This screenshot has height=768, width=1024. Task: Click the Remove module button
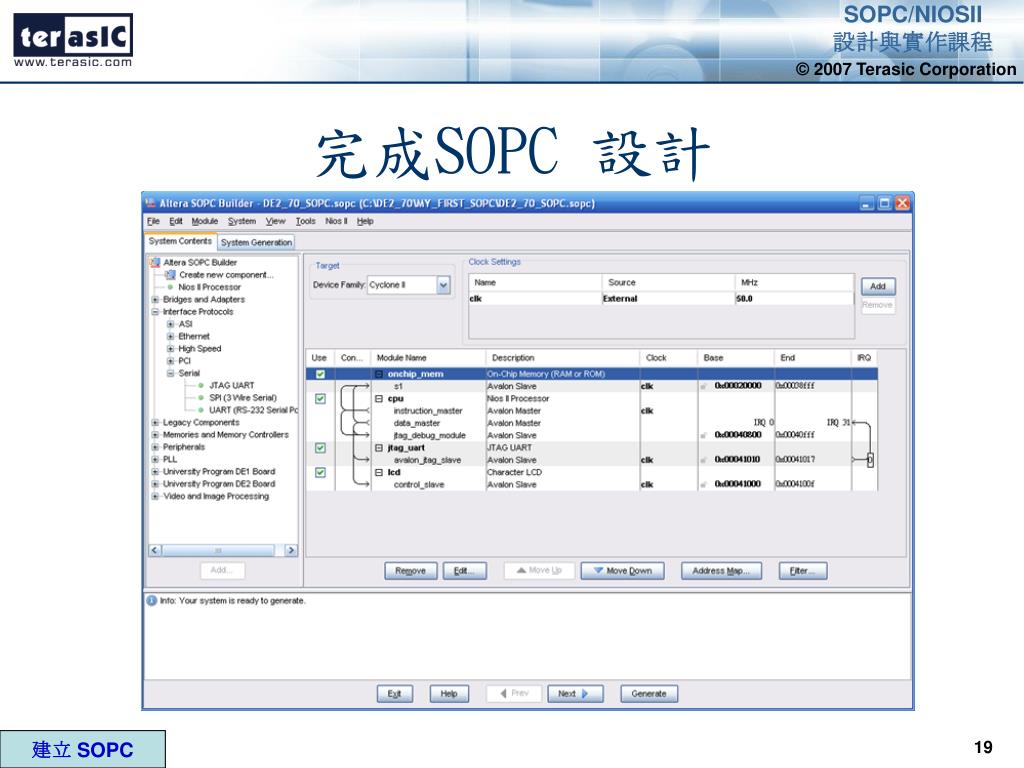point(410,571)
